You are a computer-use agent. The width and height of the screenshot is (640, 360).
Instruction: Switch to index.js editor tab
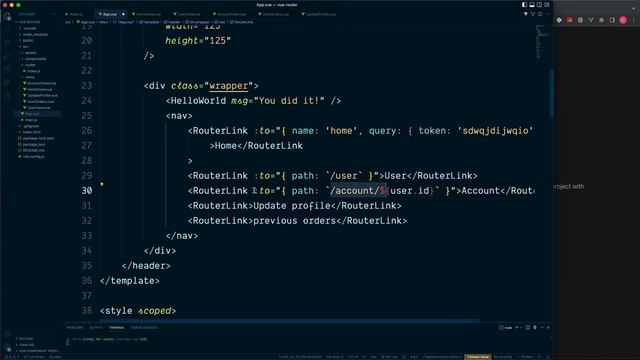[76, 14]
